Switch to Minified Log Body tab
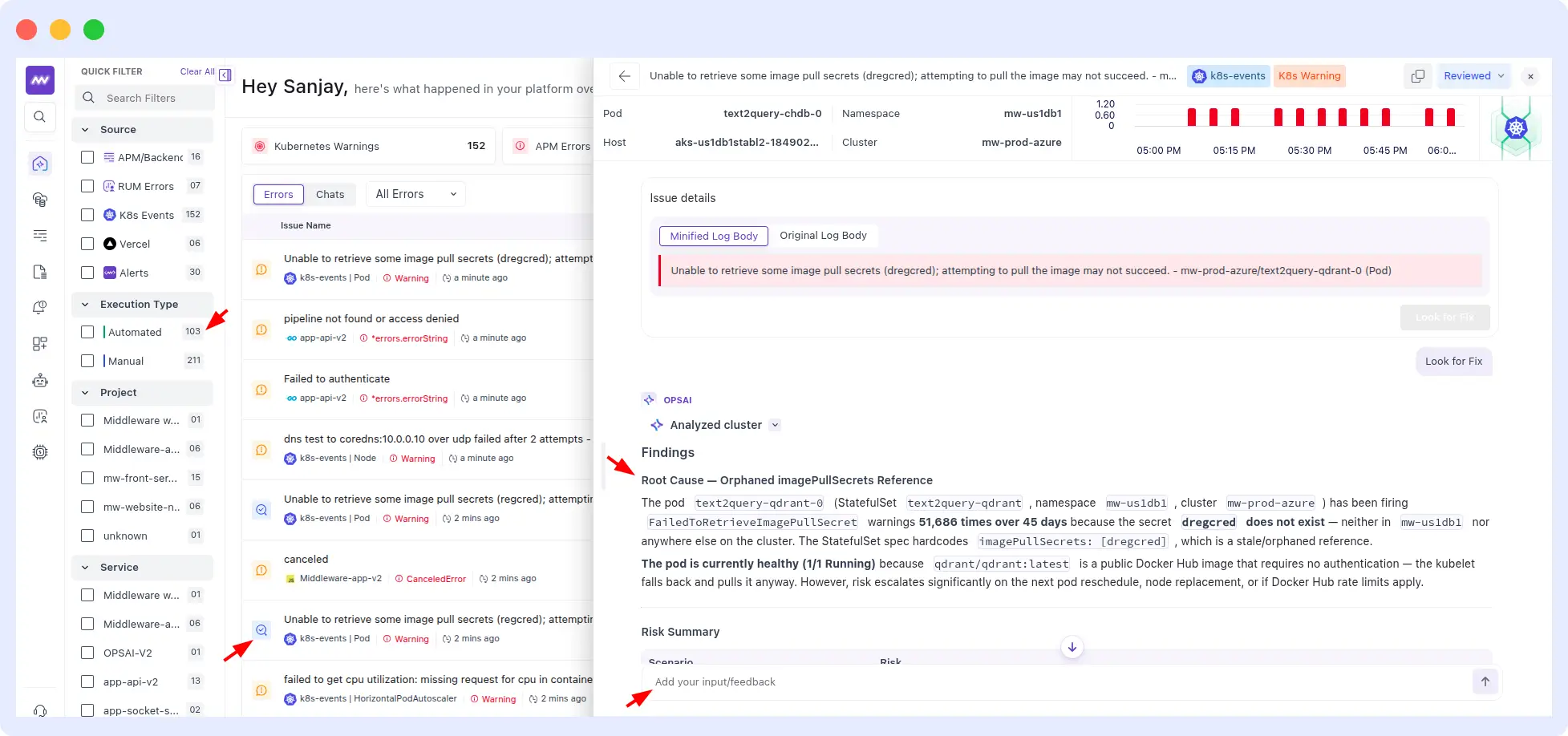Image resolution: width=1568 pixels, height=736 pixels. coord(714,236)
